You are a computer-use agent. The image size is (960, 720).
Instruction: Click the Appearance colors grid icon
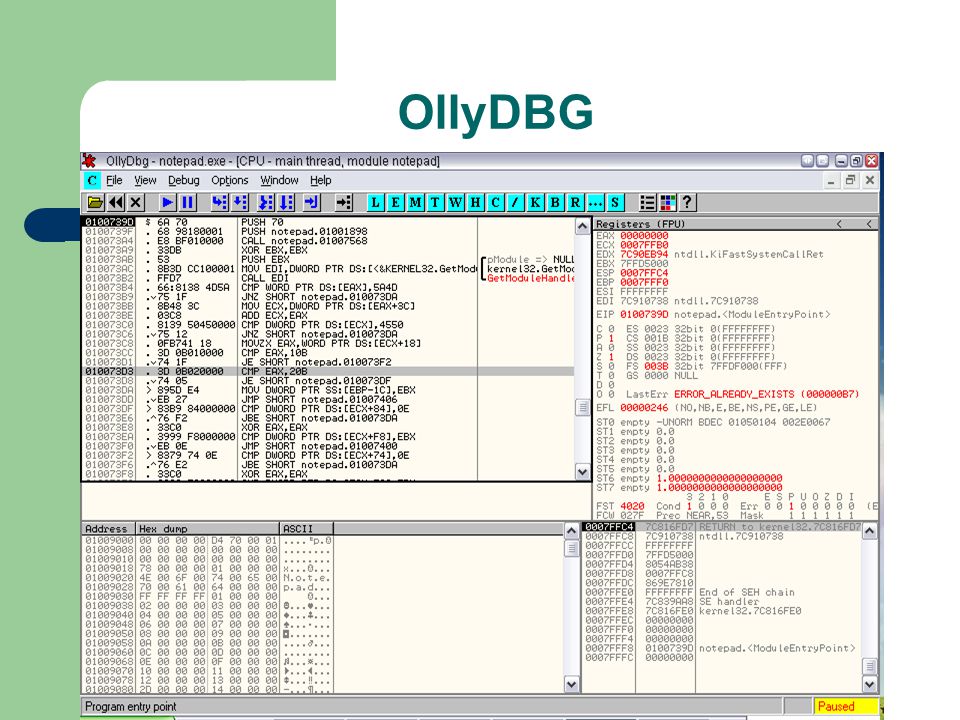tap(668, 203)
